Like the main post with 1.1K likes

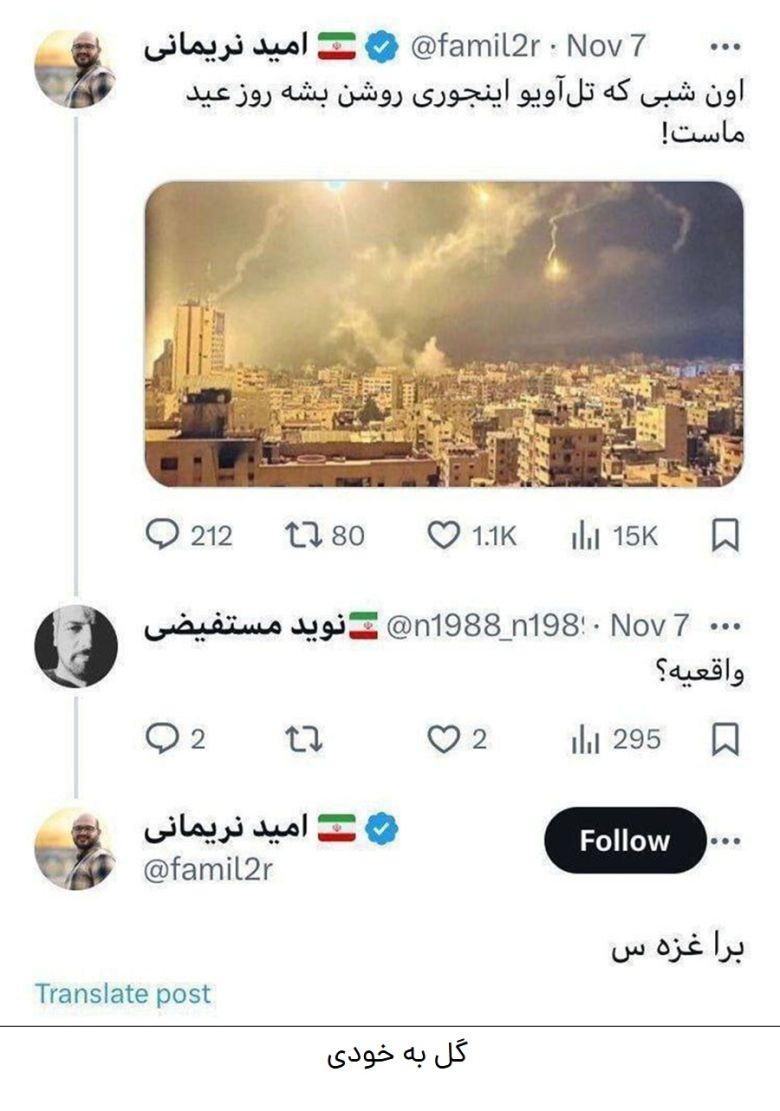443,536
